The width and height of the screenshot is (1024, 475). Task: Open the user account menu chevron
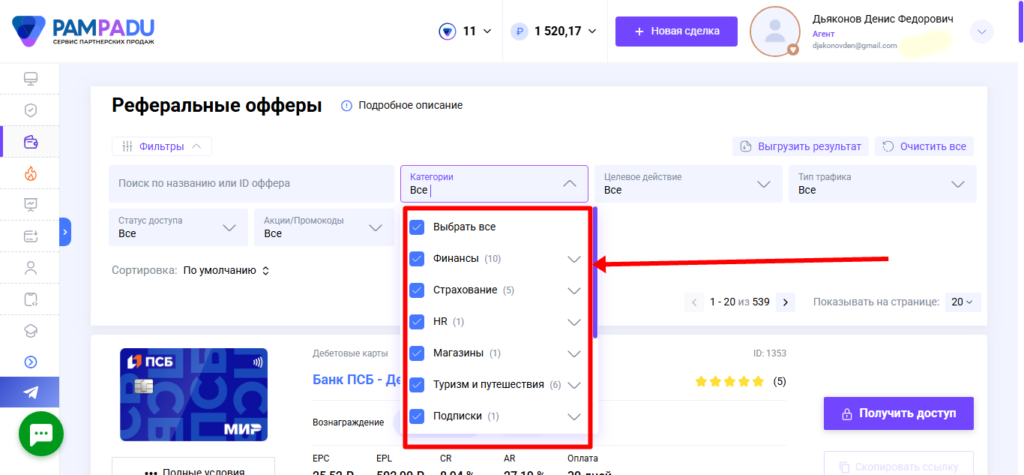(x=982, y=31)
